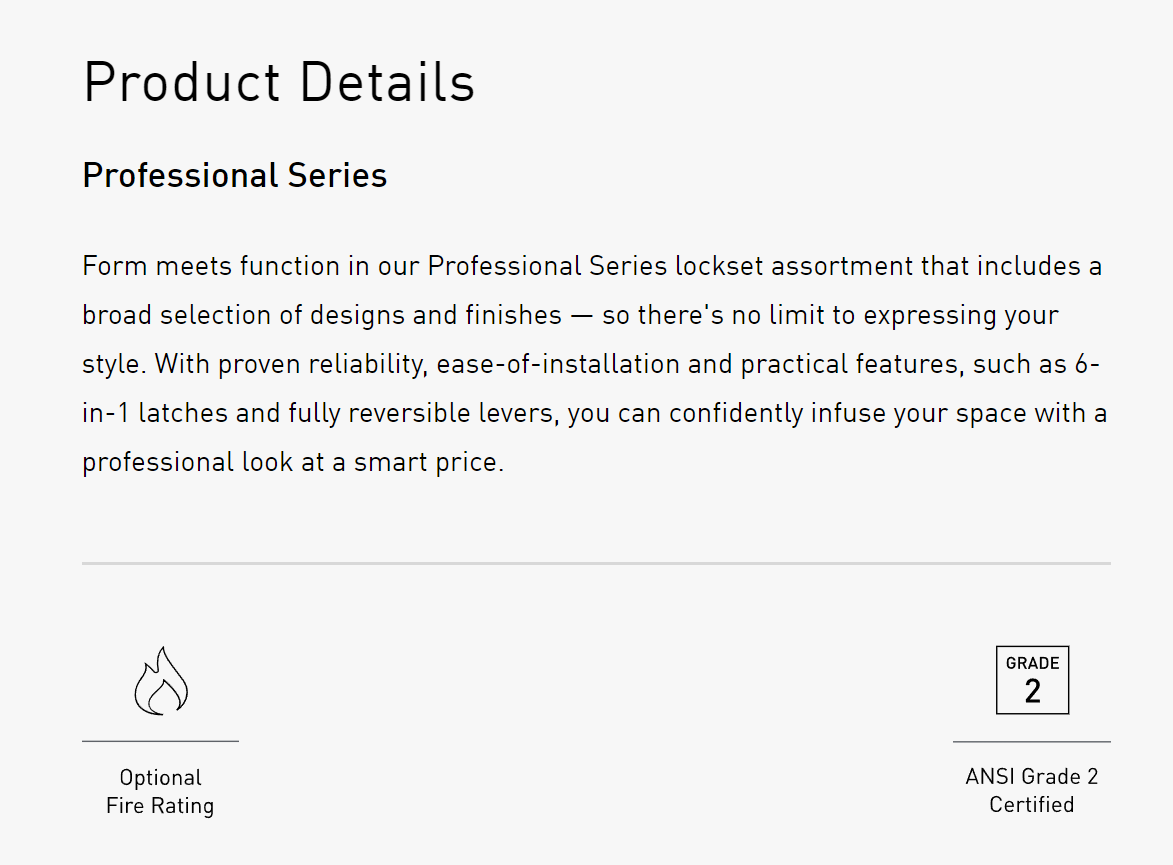Select the Professional Series subheading
Viewport: 1173px width, 865px height.
pyautogui.click(x=235, y=176)
